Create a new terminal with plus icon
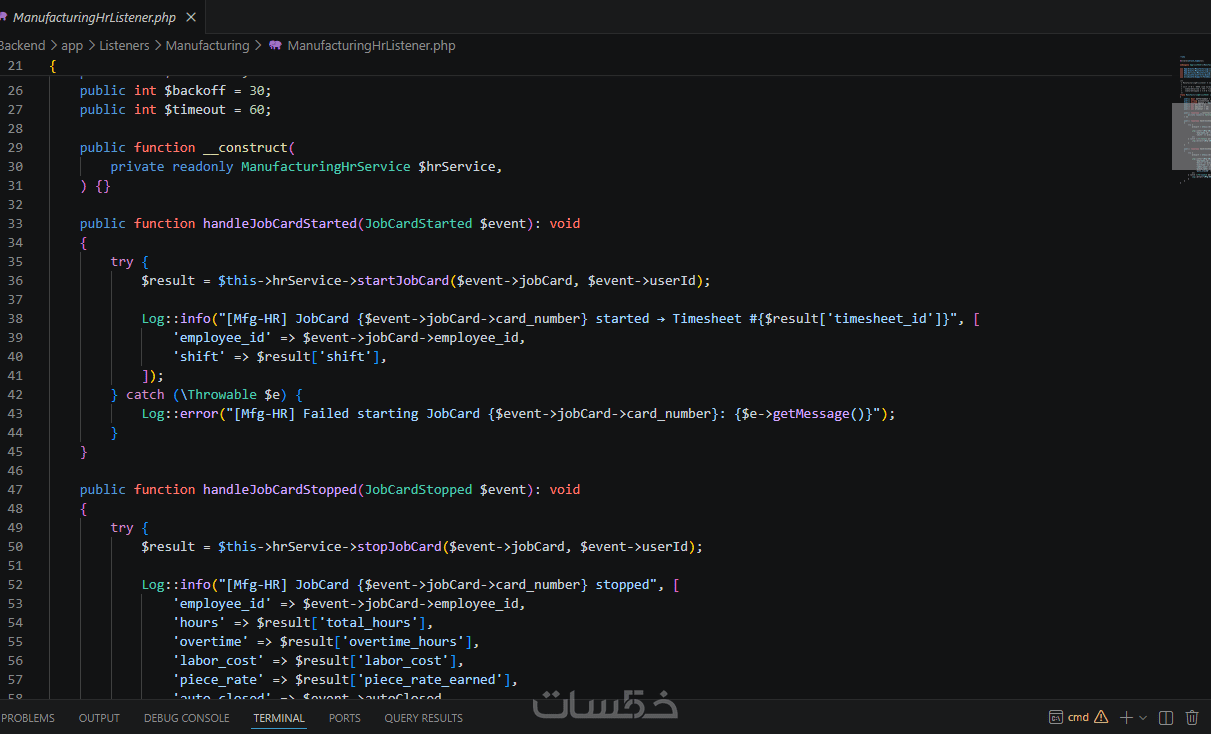Screen dimensions: 1211x734 pos(1126,717)
